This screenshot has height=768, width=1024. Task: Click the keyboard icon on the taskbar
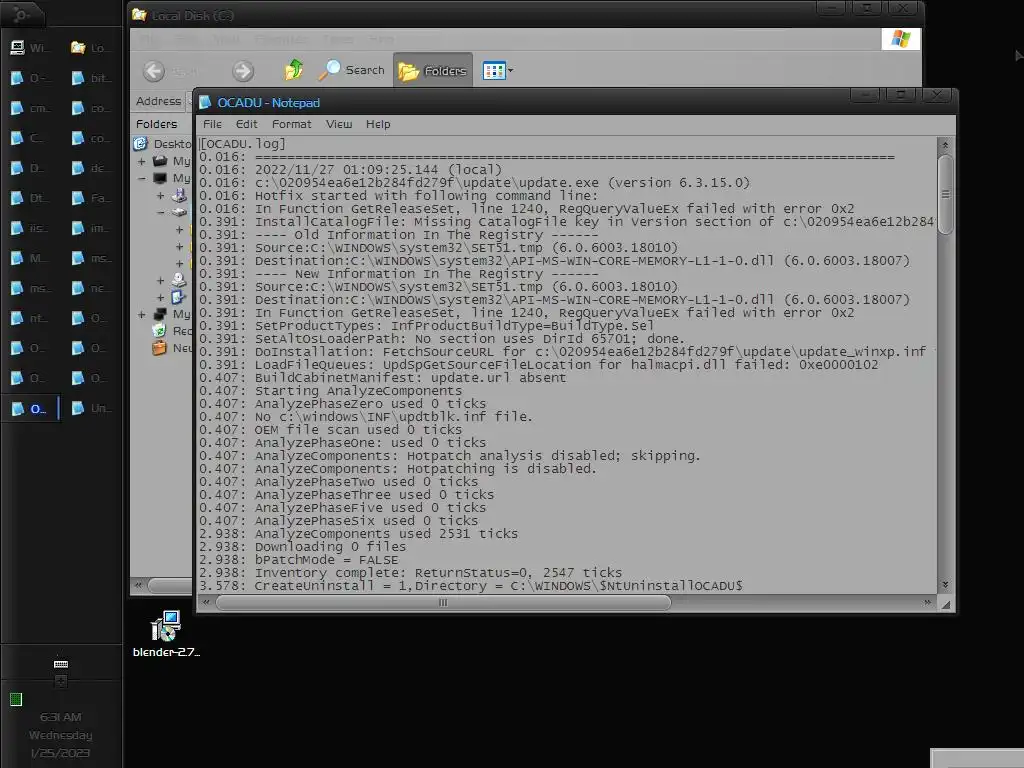[61, 664]
